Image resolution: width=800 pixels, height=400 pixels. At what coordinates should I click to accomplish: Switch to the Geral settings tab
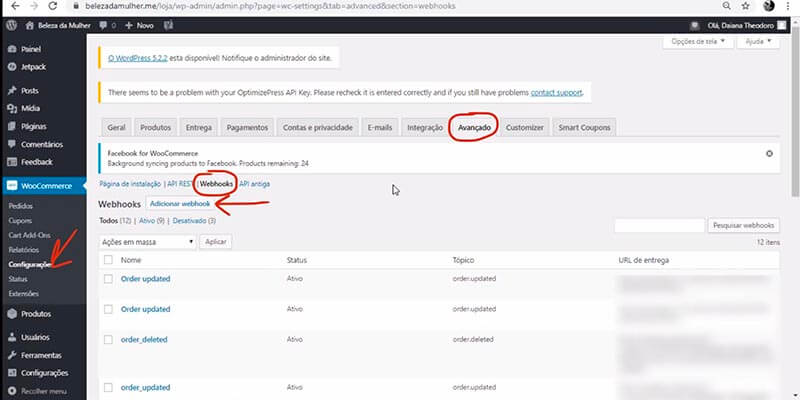click(x=116, y=128)
